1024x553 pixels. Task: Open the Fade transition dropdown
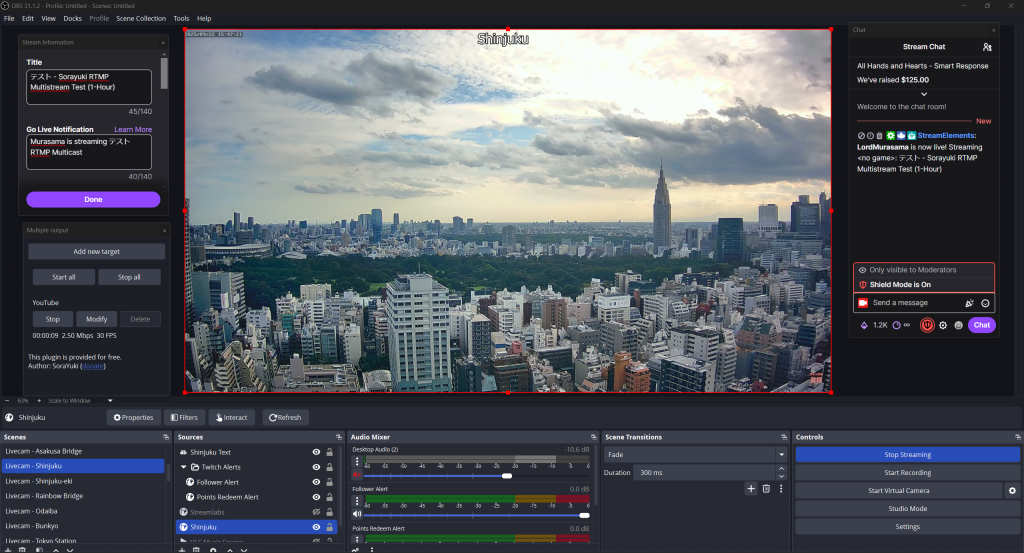[x=696, y=454]
